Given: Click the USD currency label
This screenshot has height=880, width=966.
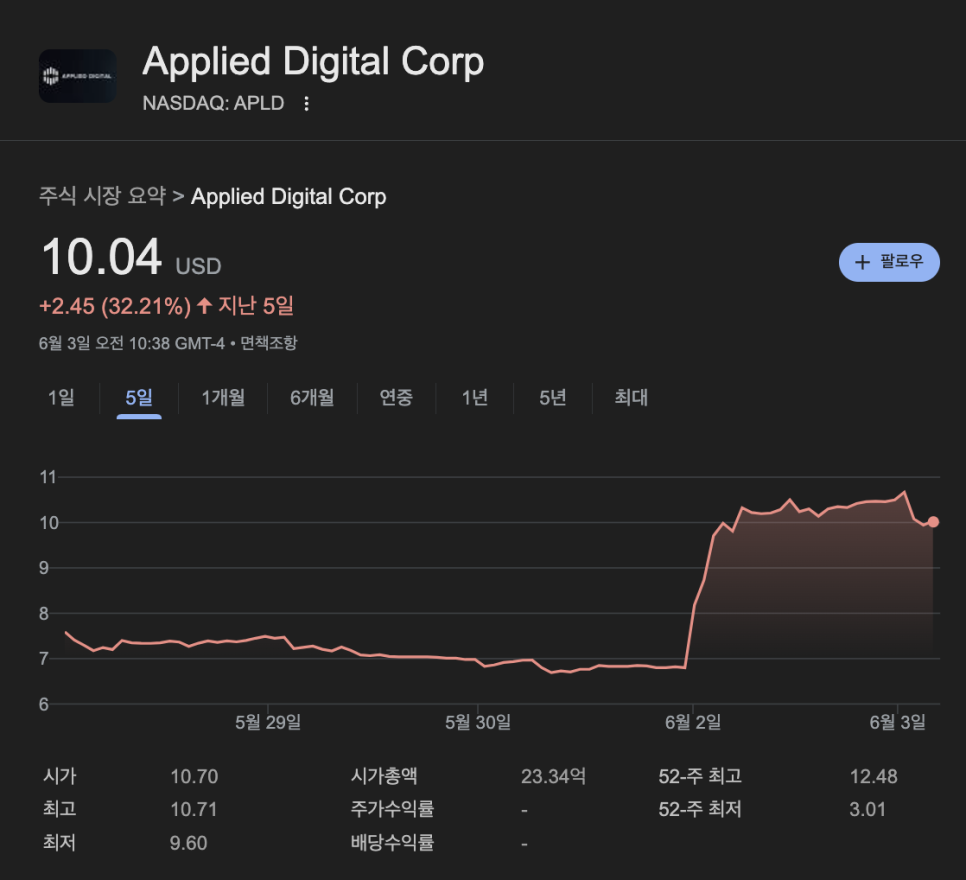Looking at the screenshot, I should (x=198, y=266).
